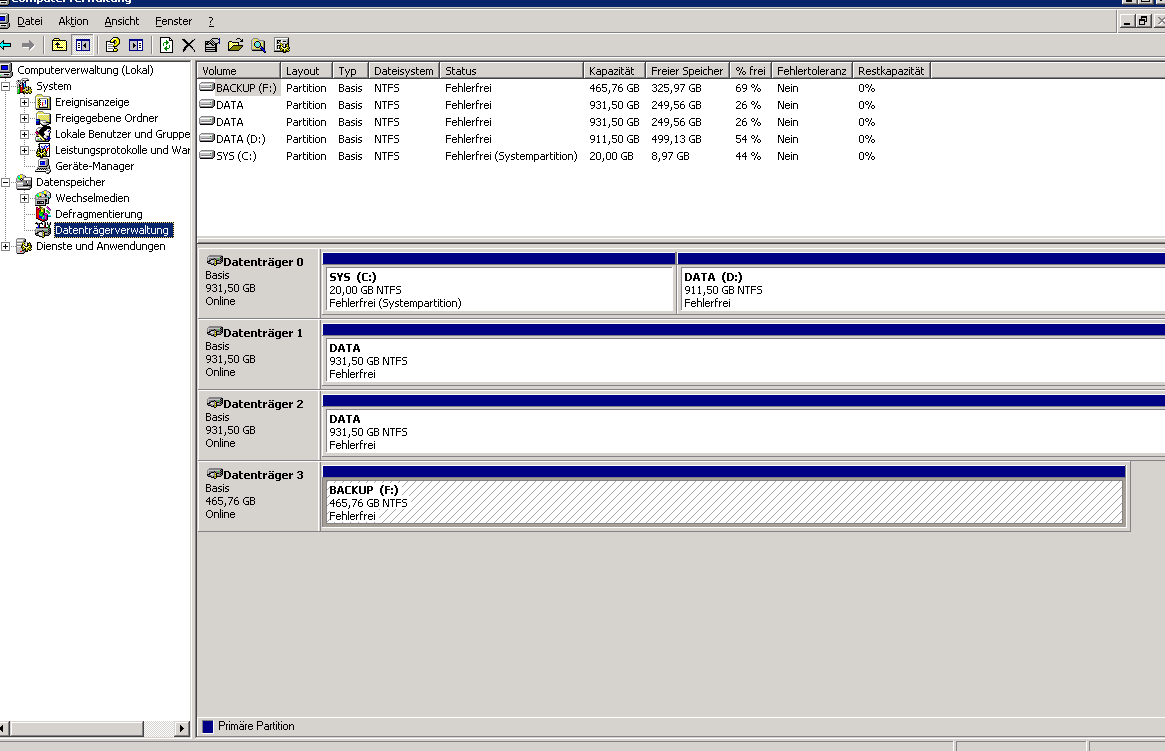Click the Datenträger 3 disk label
This screenshot has height=751, width=1165.
[259, 495]
